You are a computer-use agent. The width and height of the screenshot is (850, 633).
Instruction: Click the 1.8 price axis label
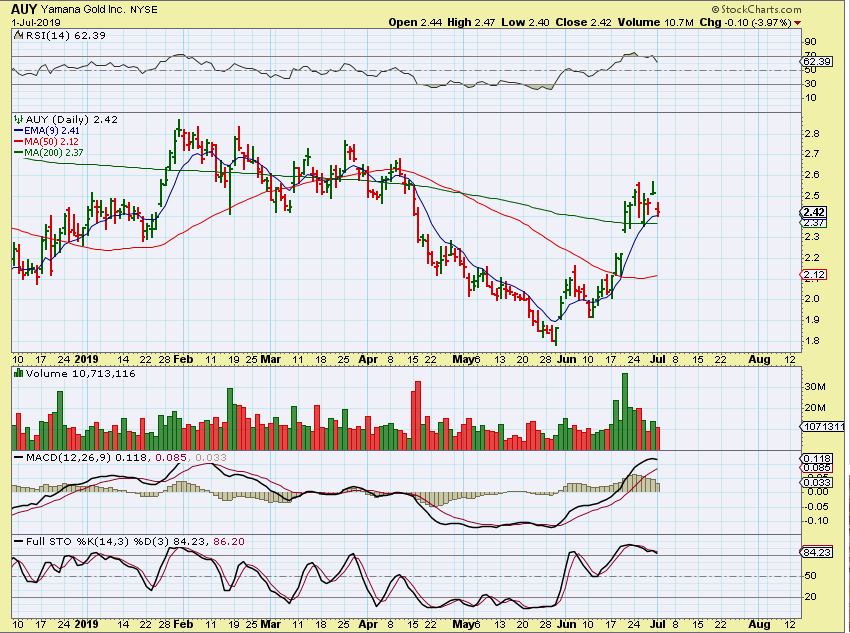pyautogui.click(x=813, y=340)
